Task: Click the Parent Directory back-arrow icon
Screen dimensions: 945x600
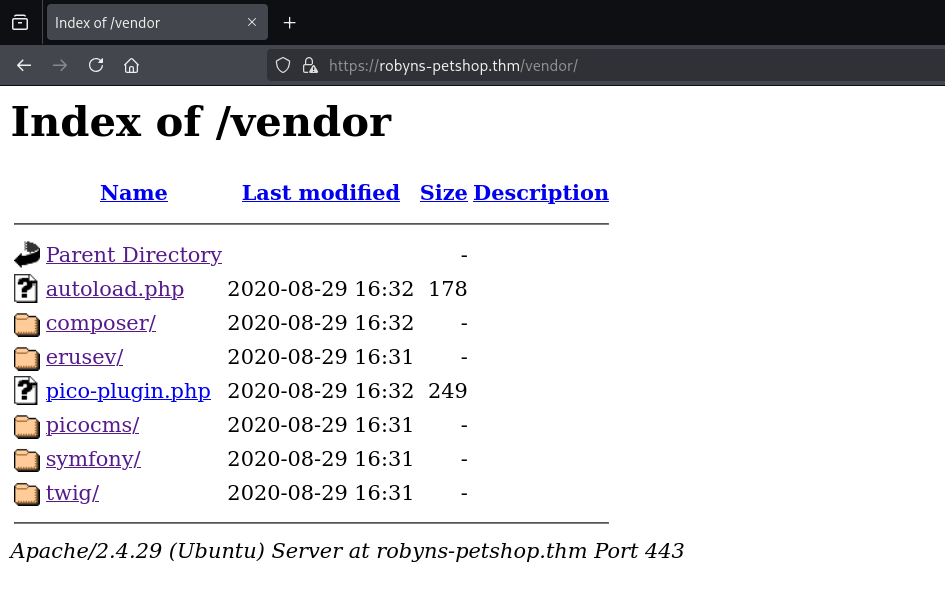Action: point(27,255)
